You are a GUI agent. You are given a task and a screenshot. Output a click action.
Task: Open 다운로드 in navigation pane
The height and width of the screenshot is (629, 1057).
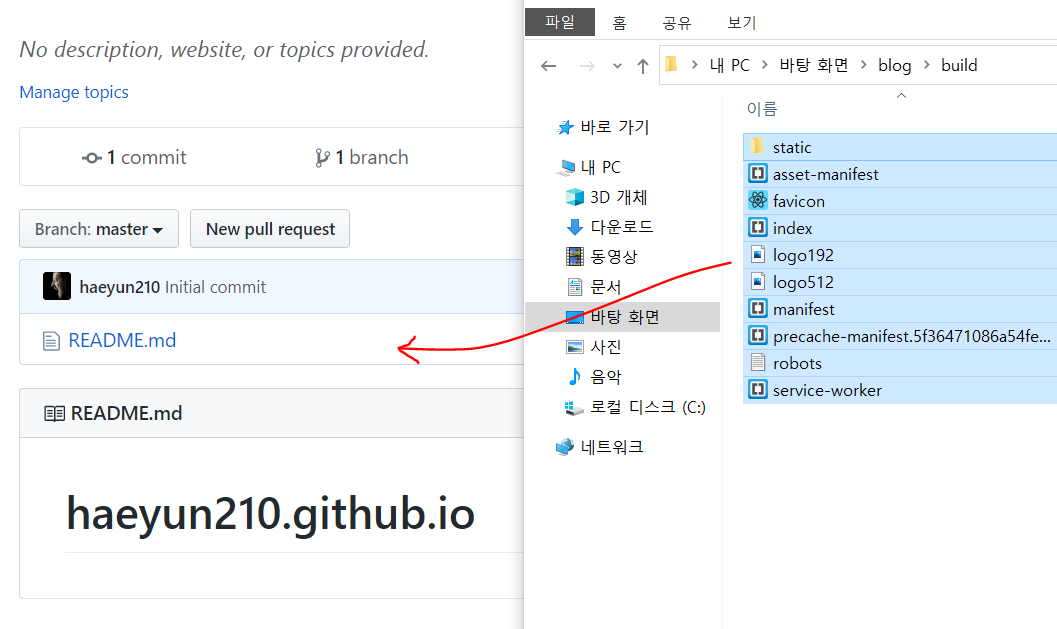click(621, 227)
